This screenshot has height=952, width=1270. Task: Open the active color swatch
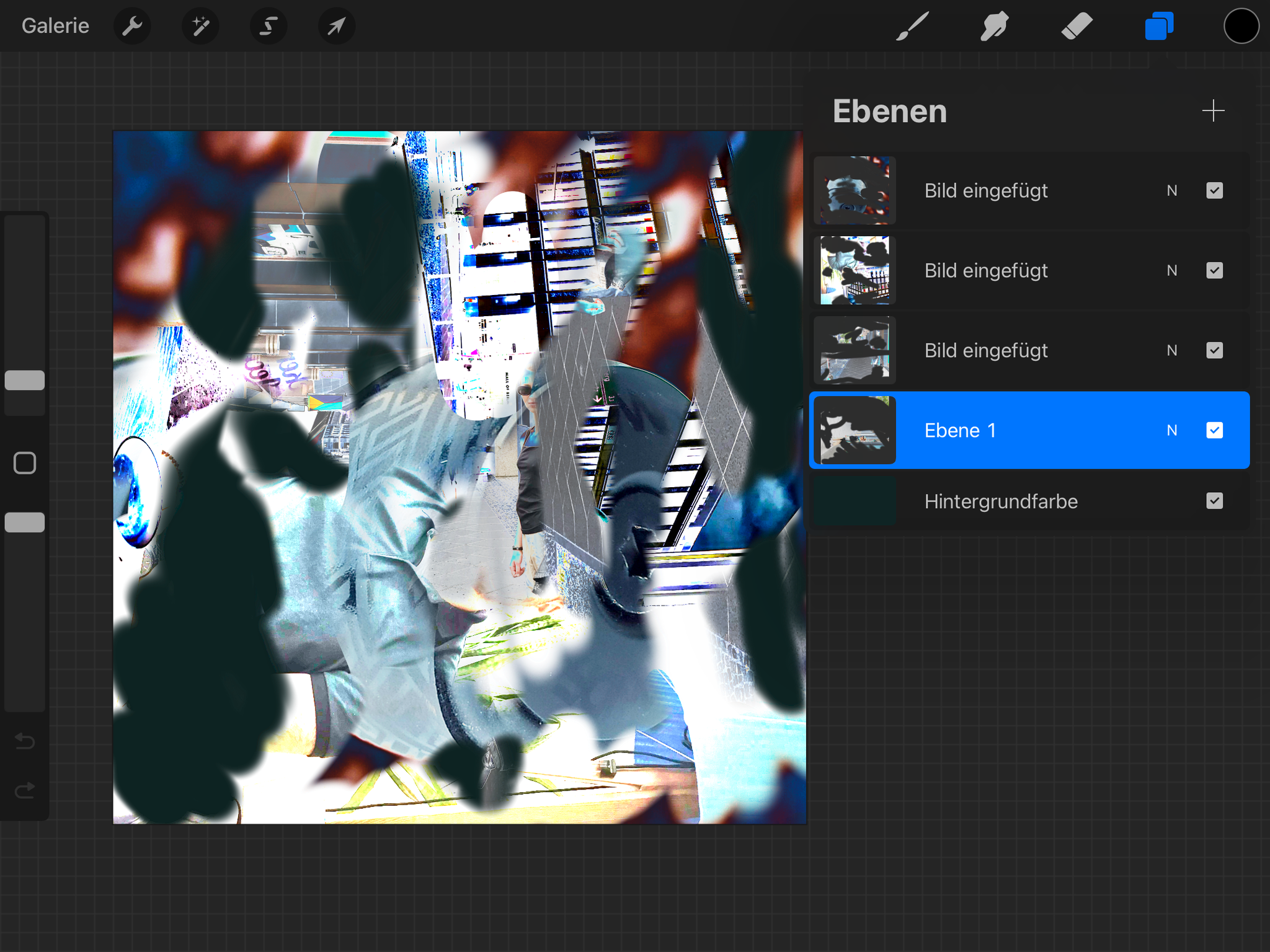(x=1241, y=26)
